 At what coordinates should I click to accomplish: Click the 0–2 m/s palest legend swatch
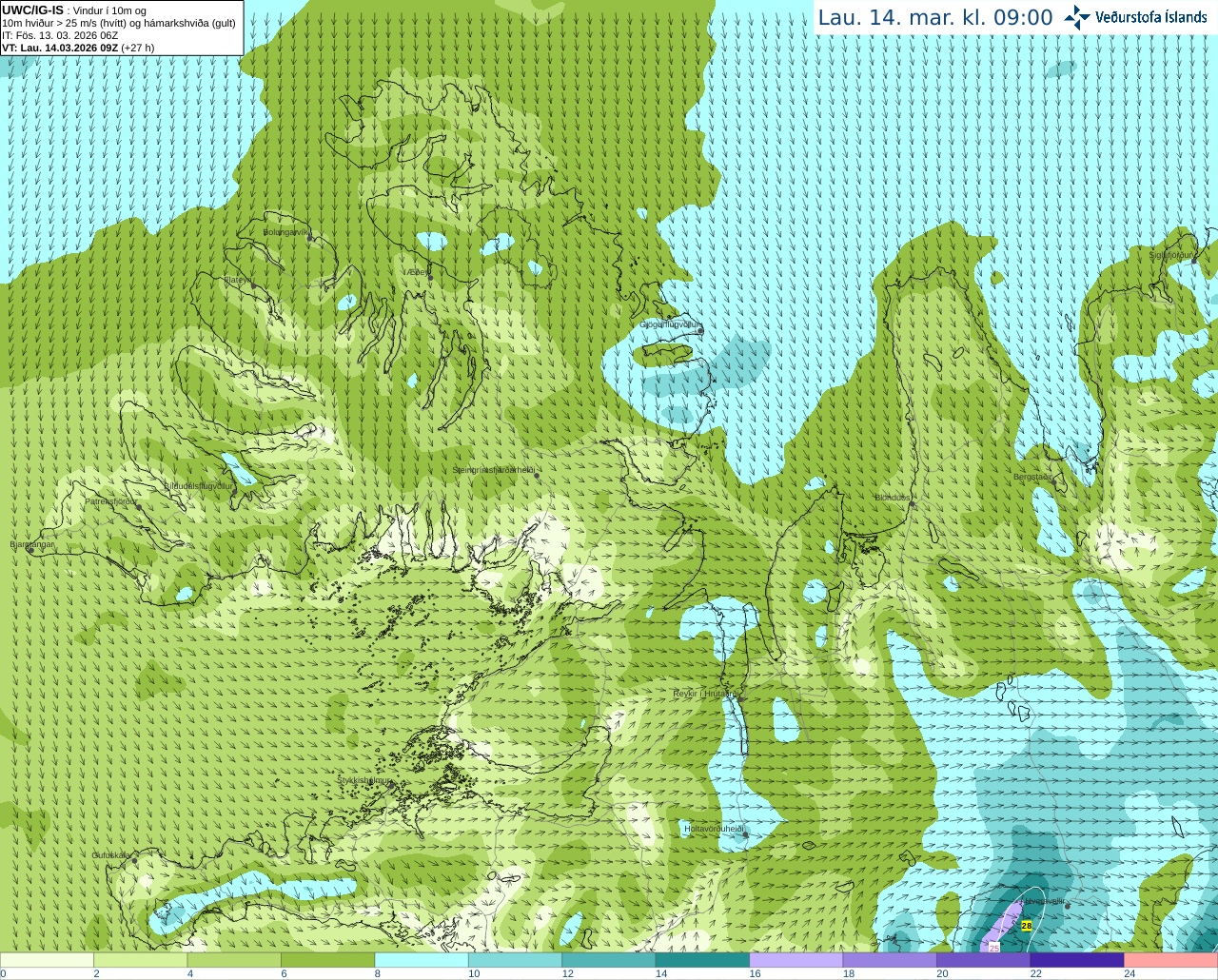pos(47,960)
